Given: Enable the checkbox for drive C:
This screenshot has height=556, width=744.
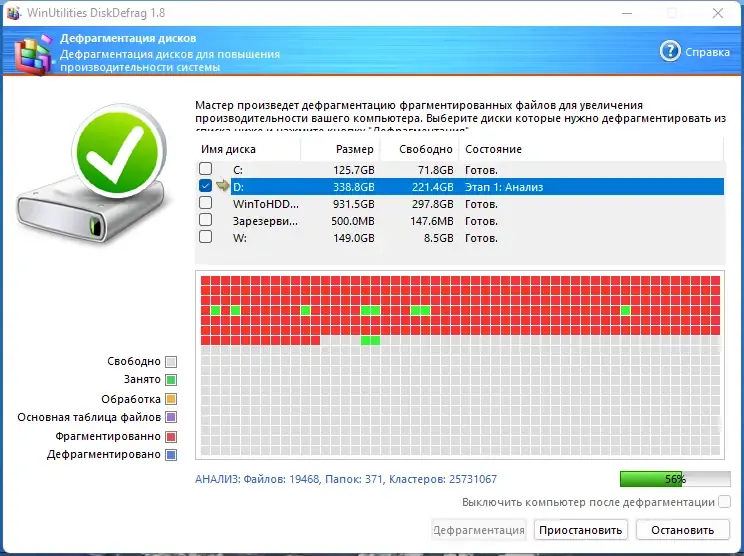Looking at the screenshot, I should tap(205, 168).
